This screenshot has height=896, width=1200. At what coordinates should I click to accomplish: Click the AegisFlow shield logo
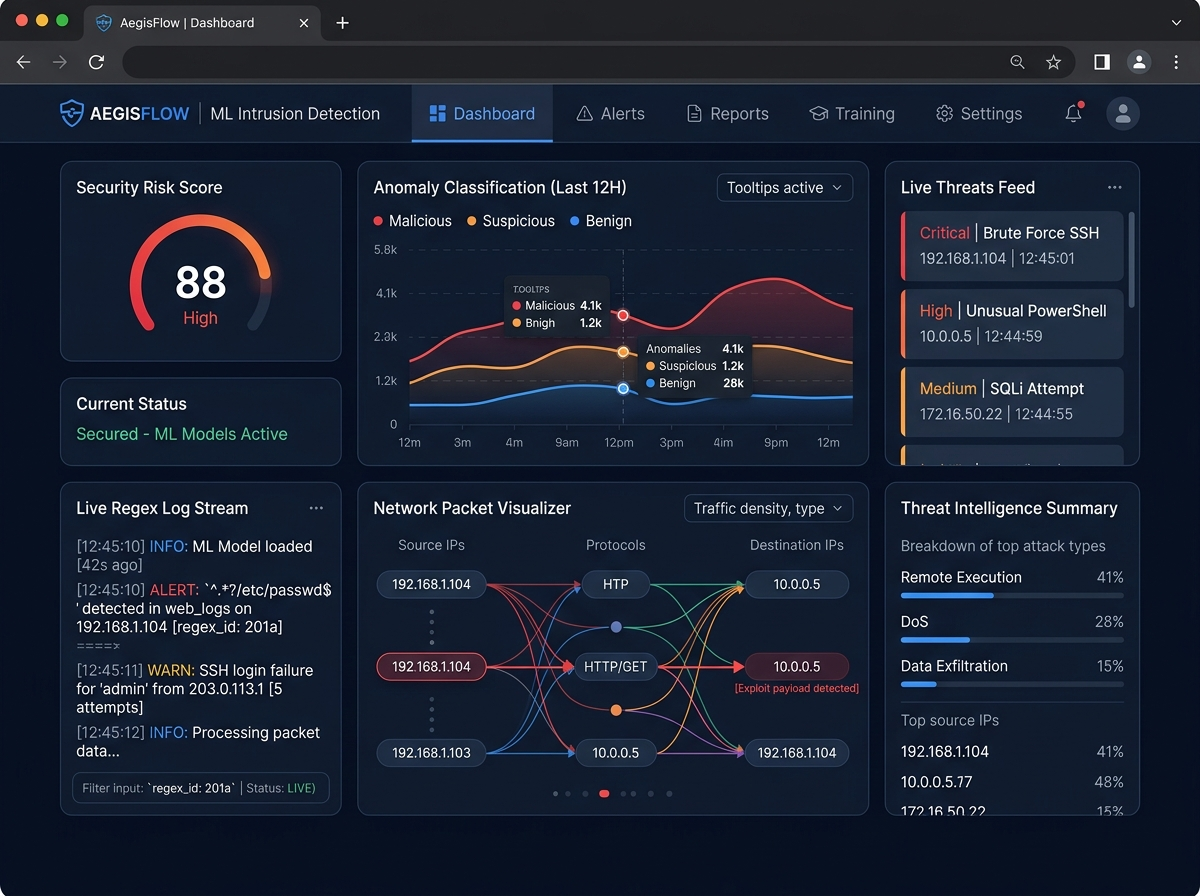(72, 113)
